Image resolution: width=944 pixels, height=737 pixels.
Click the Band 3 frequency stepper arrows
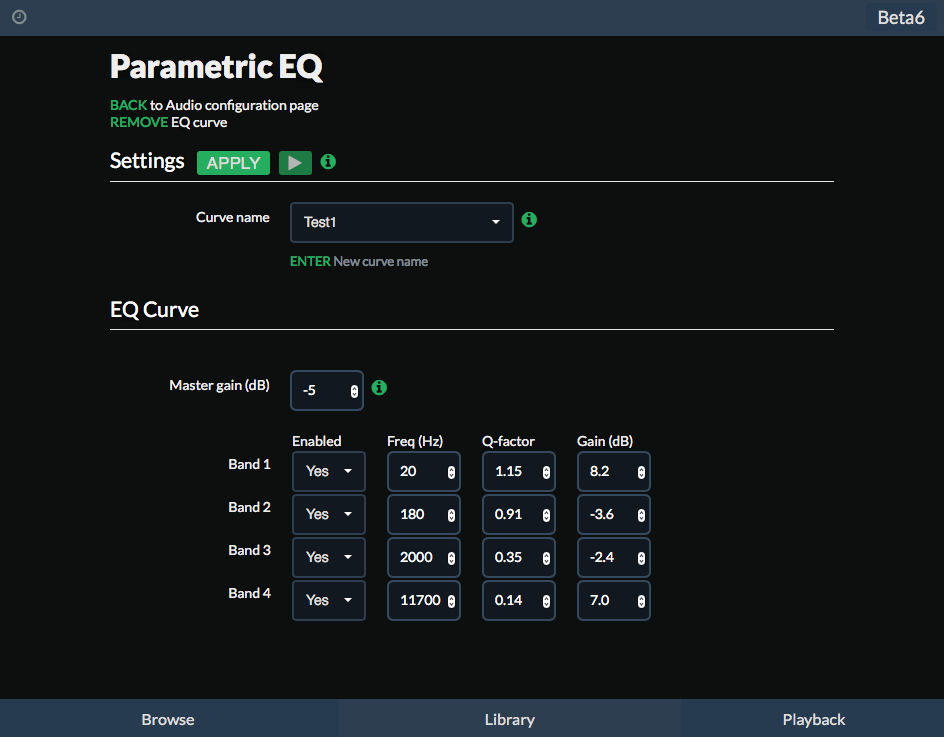pyautogui.click(x=451, y=559)
